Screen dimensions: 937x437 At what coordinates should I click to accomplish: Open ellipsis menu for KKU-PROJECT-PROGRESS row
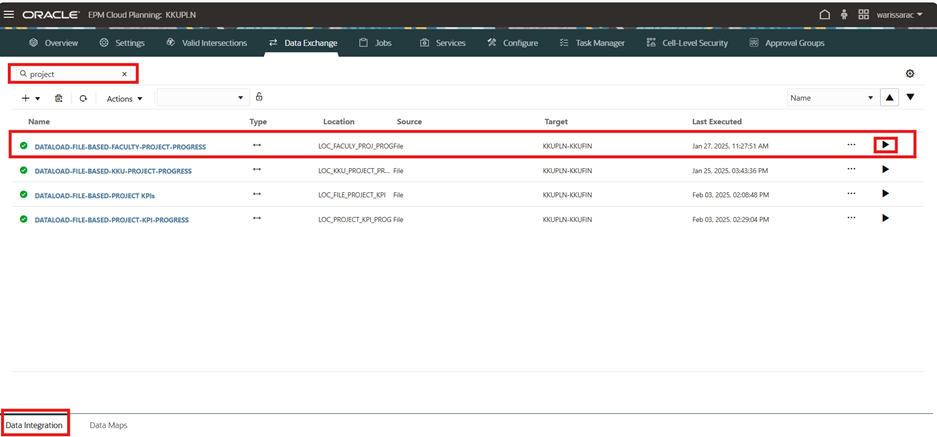point(851,169)
